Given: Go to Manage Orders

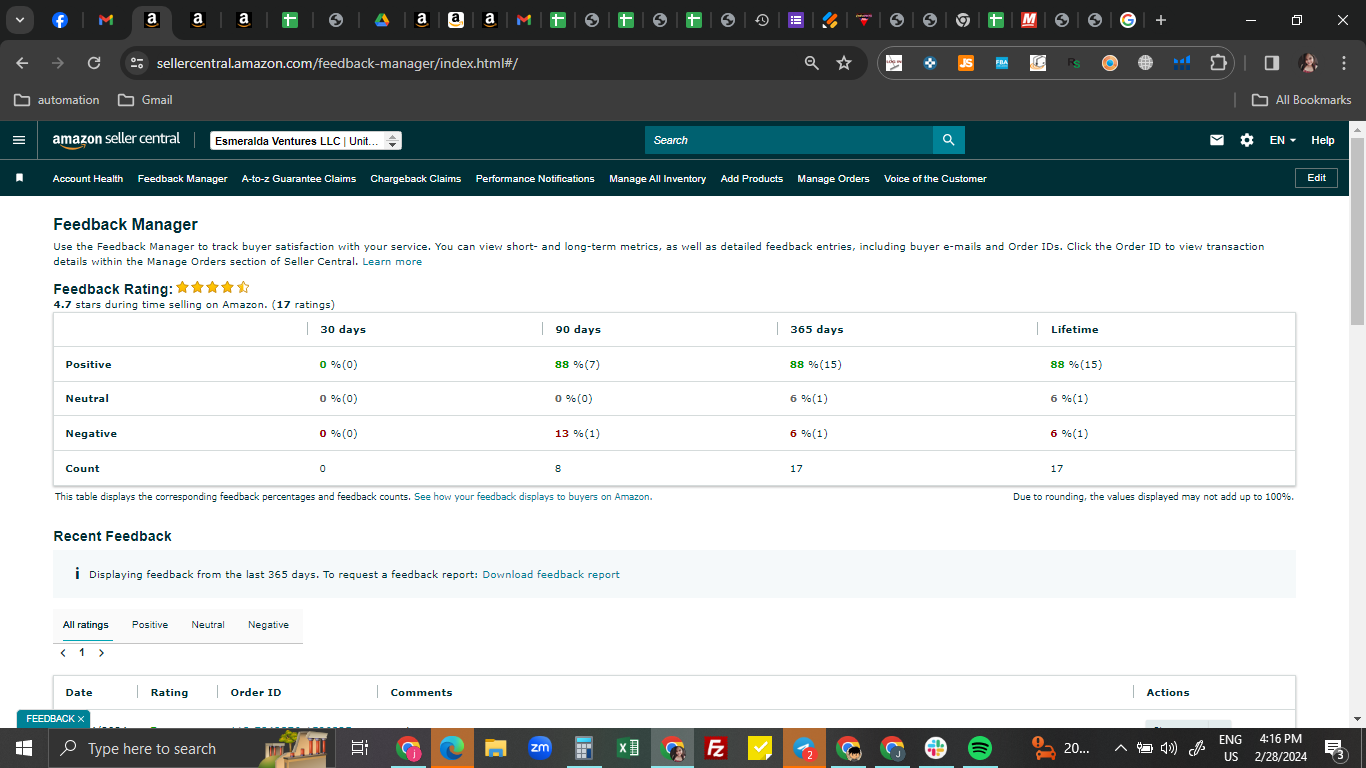Looking at the screenshot, I should (834, 178).
